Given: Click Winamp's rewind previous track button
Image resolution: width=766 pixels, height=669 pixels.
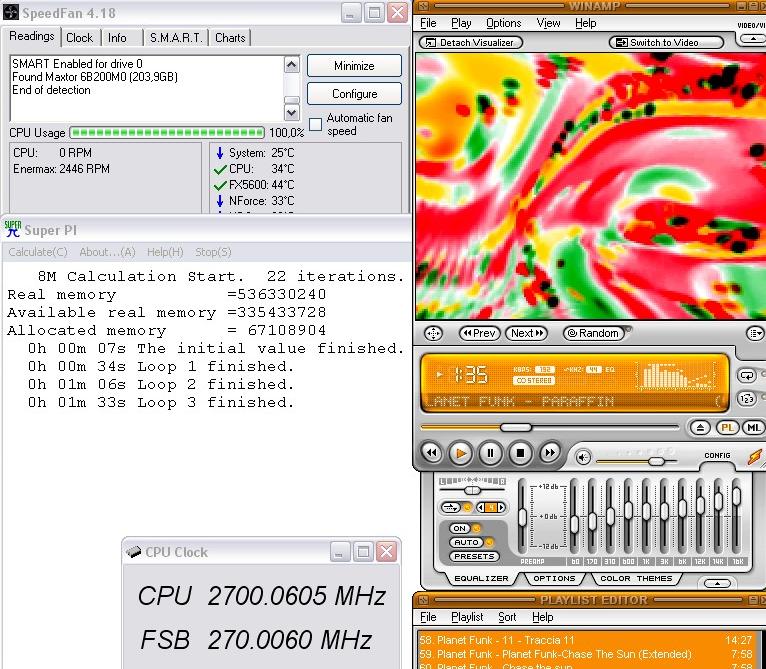Looking at the screenshot, I should coord(431,453).
